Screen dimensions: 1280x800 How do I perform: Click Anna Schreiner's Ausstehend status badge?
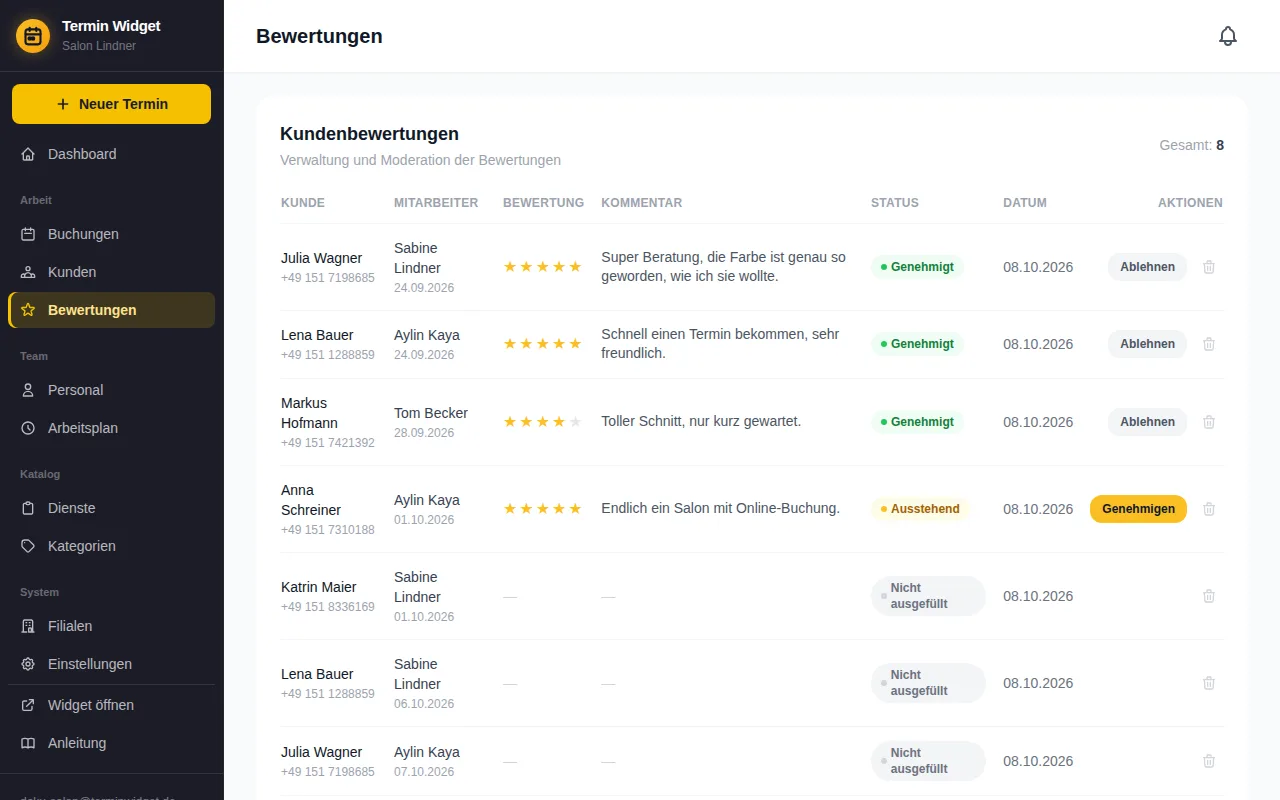pos(920,509)
